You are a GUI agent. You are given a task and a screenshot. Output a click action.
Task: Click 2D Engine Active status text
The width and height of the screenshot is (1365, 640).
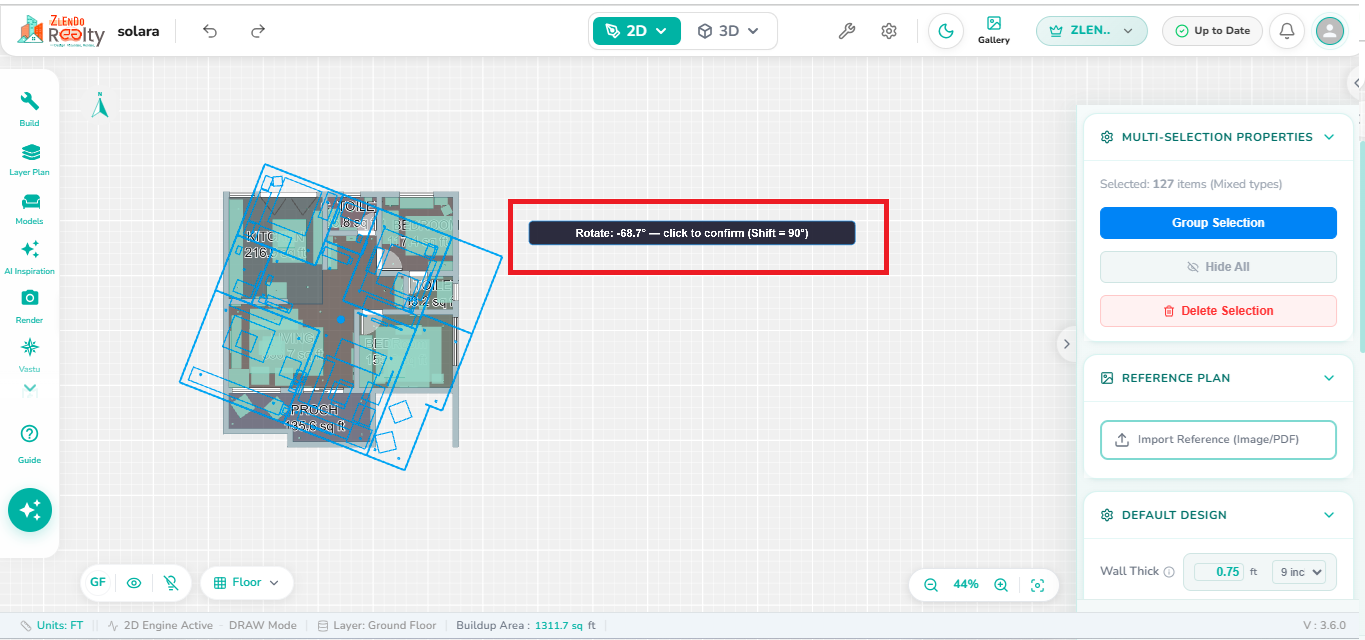[x=159, y=626]
